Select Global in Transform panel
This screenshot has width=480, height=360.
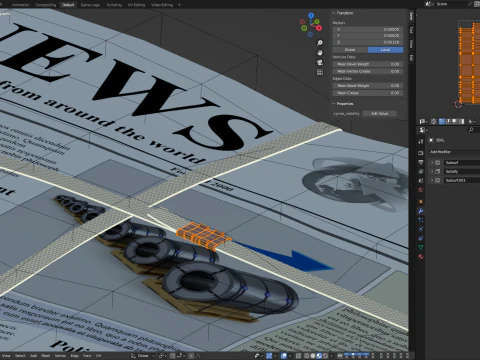pos(350,50)
